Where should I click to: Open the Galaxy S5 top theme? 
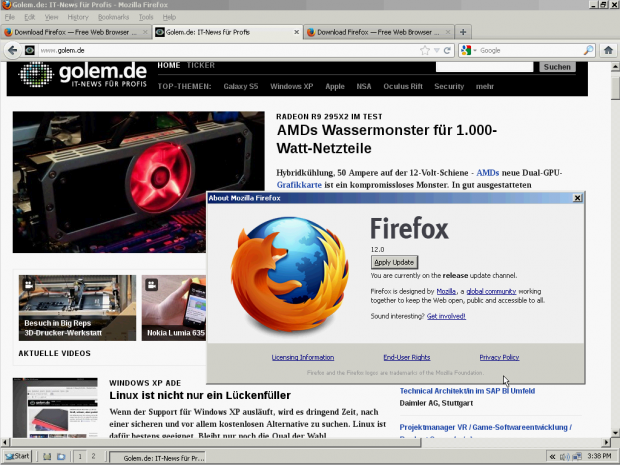[x=241, y=86]
